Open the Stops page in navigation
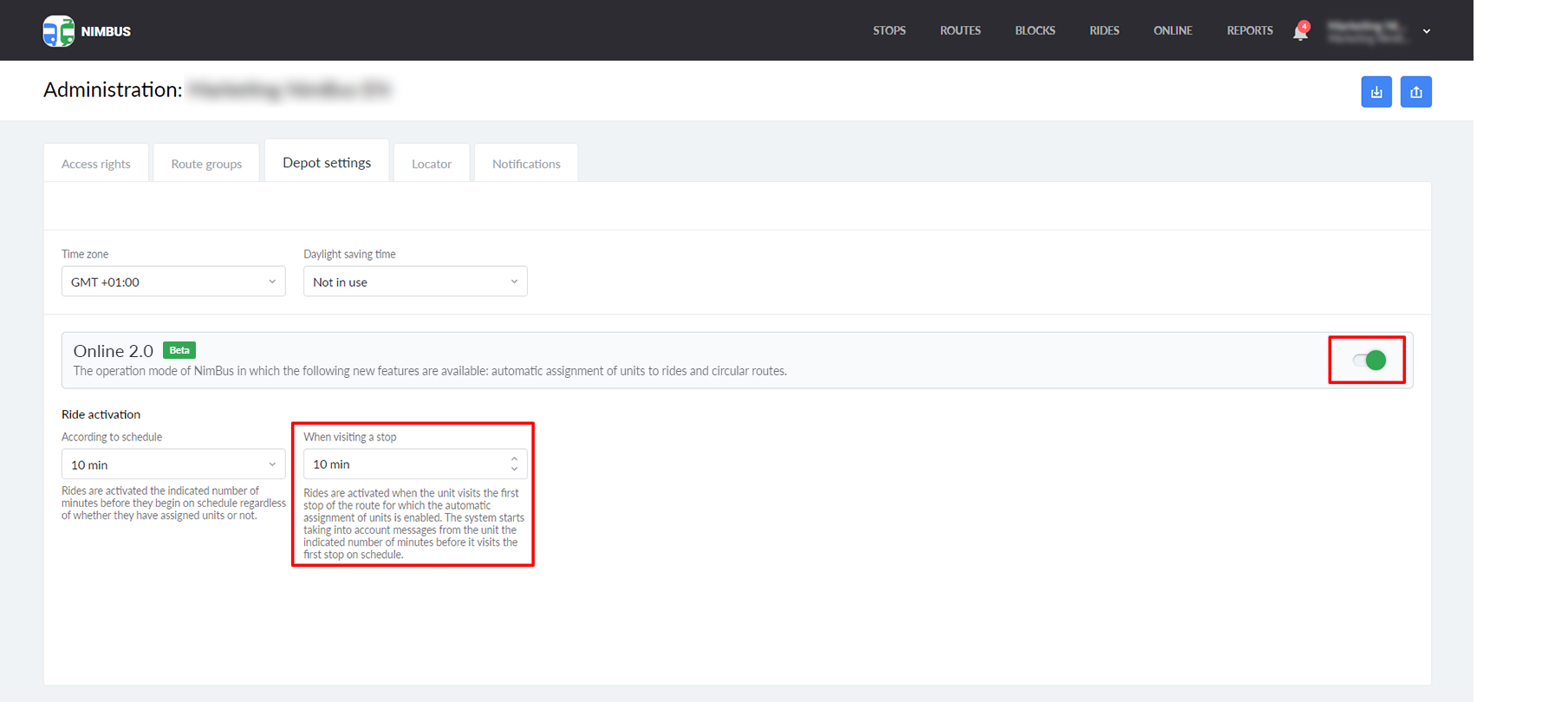 [888, 30]
